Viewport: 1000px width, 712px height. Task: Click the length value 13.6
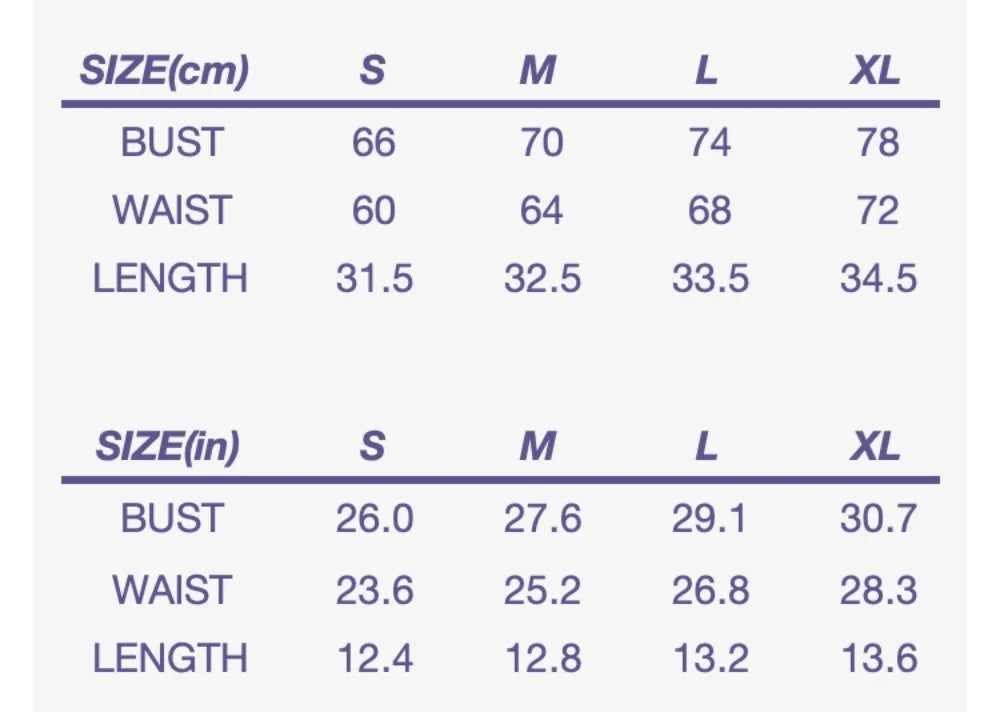pyautogui.click(x=879, y=658)
